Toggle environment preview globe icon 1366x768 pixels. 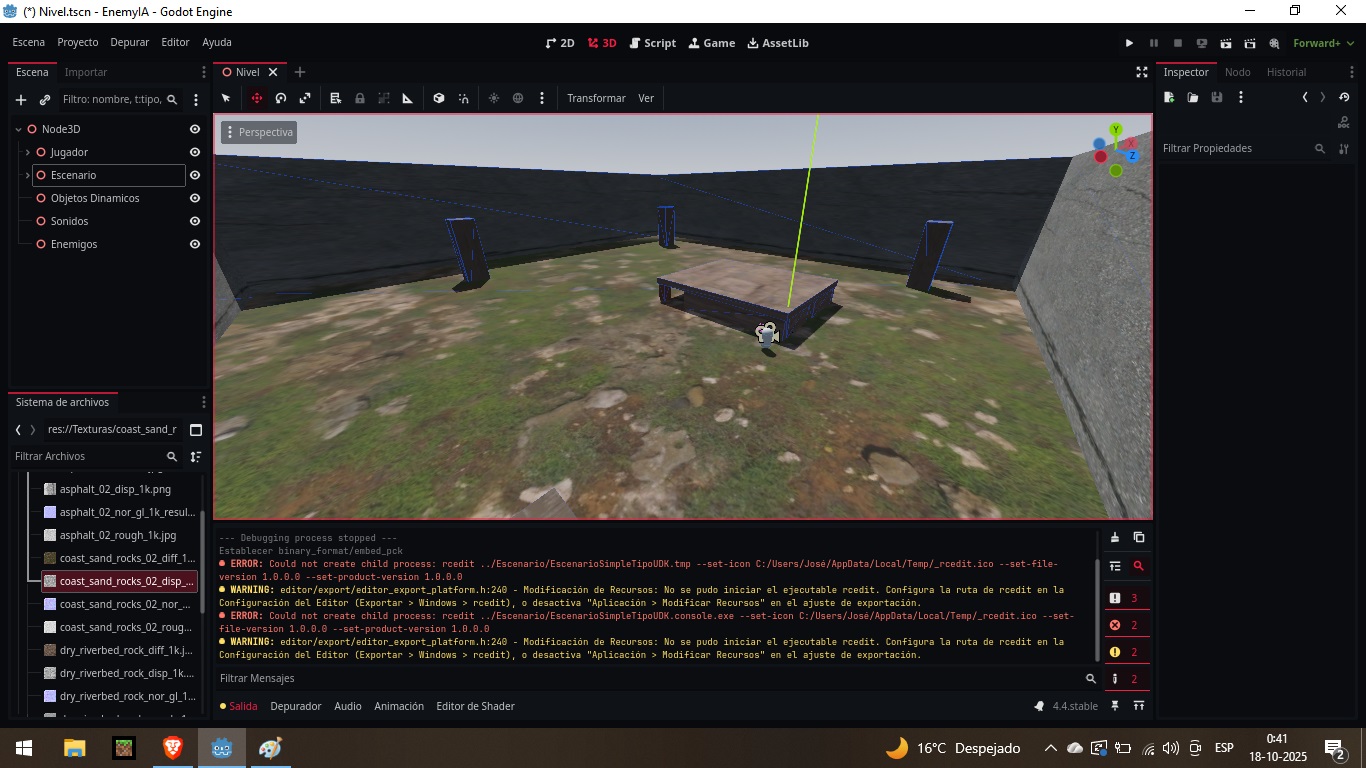518,98
